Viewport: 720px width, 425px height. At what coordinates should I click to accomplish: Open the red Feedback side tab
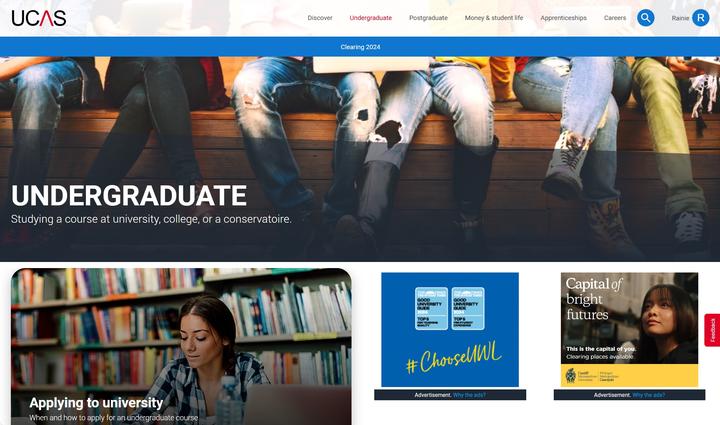tap(712, 330)
